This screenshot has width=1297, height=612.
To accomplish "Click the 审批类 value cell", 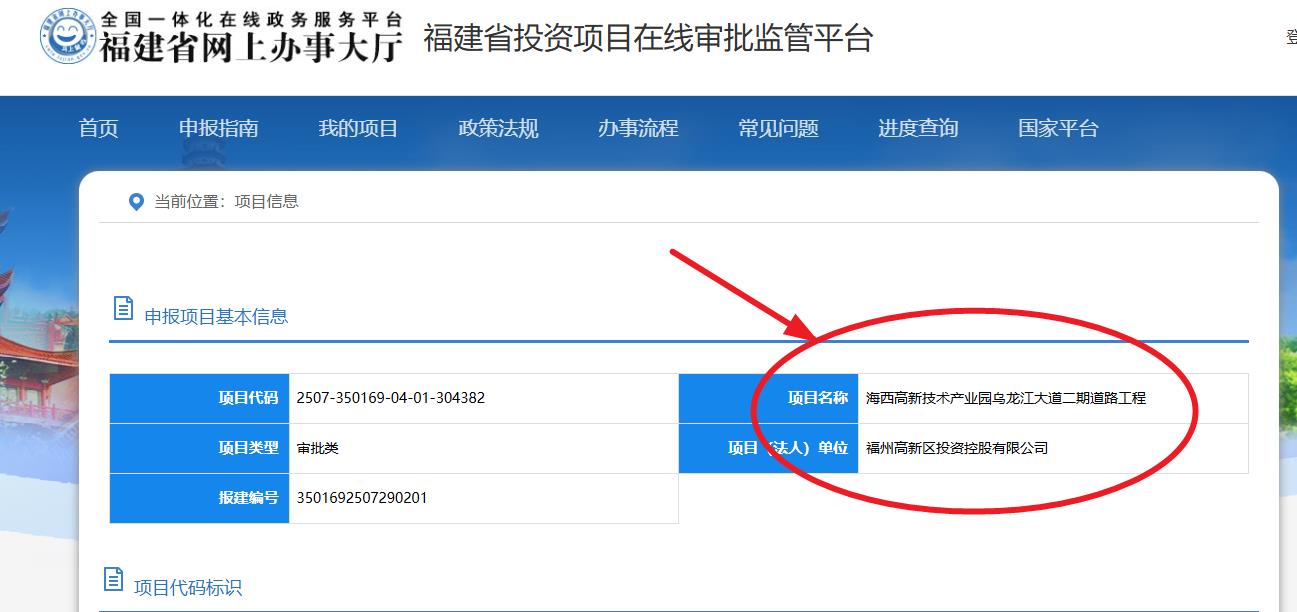I will tap(484, 448).
